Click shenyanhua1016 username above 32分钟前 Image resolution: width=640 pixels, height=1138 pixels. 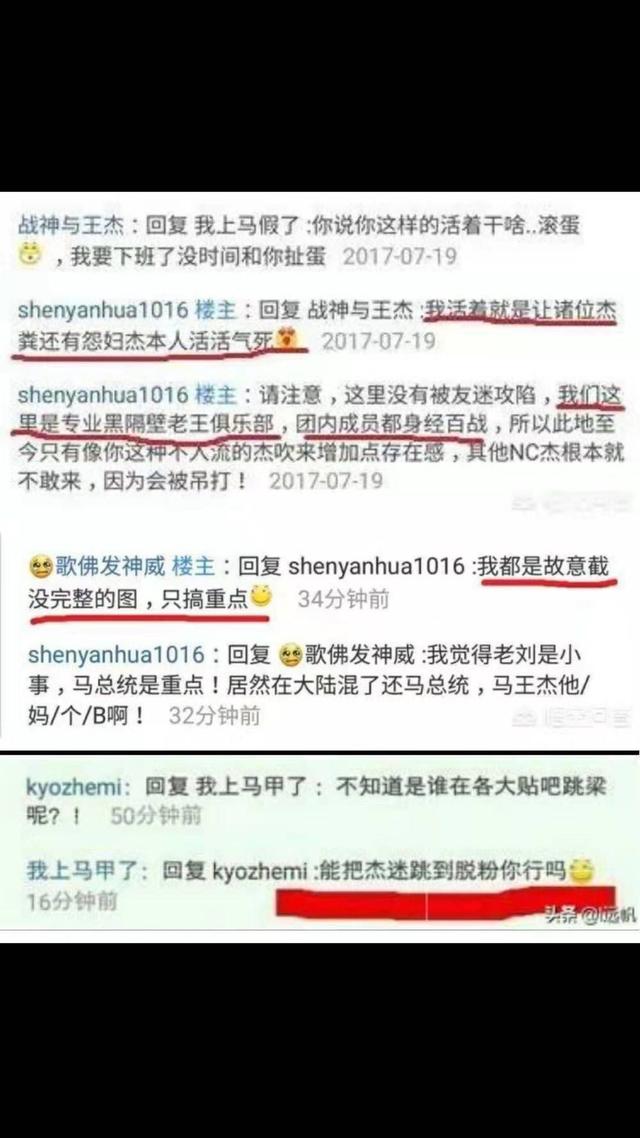[x=116, y=655]
